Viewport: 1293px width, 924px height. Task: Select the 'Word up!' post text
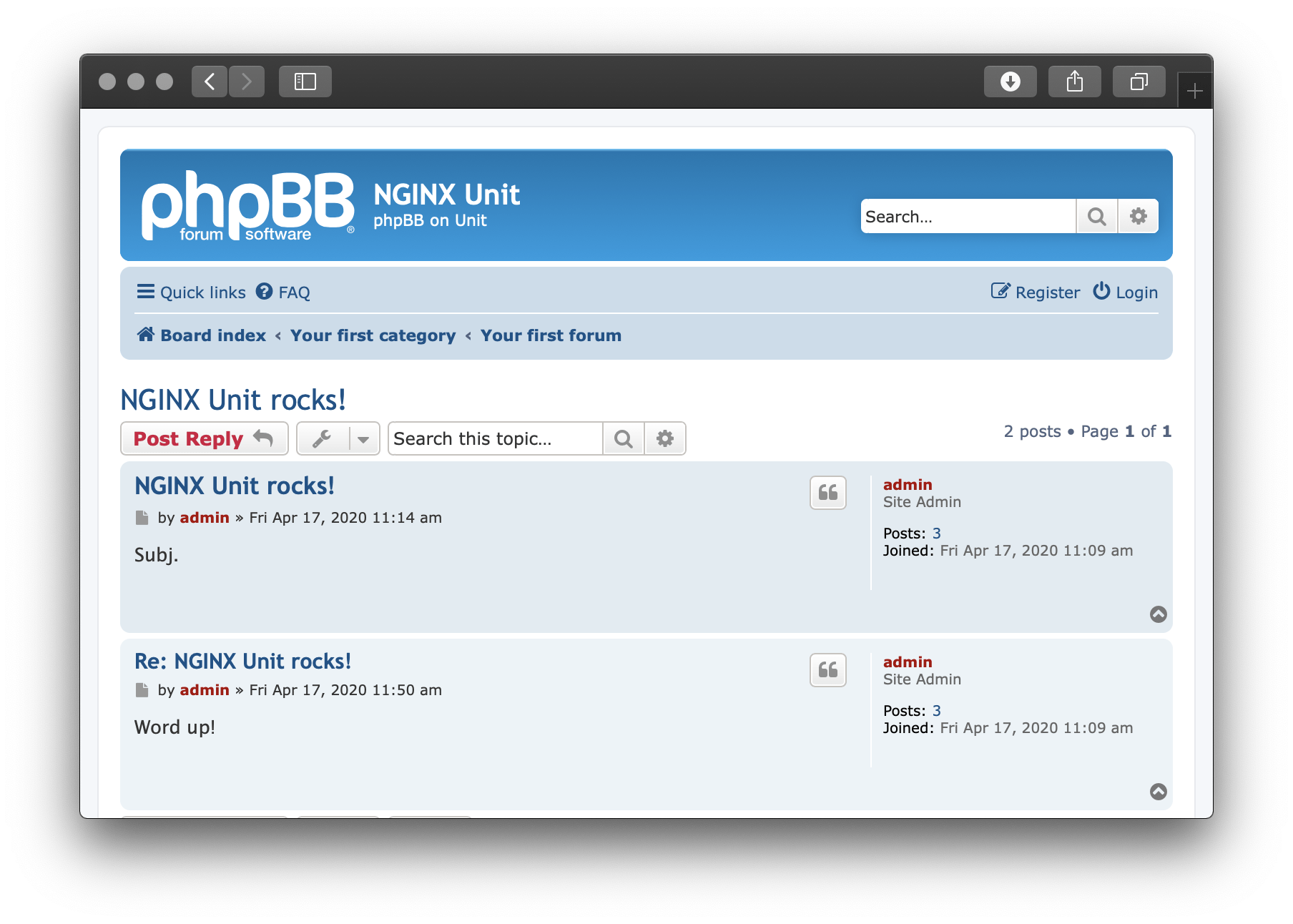(x=175, y=728)
